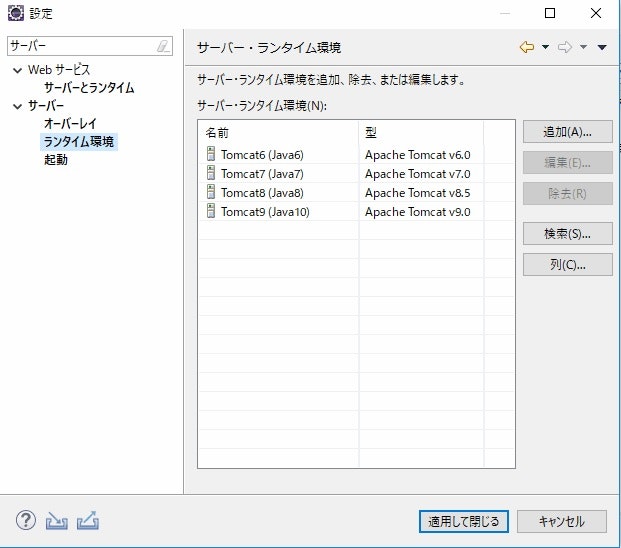Click the 検索(S)... button
Image resolution: width=621 pixels, height=548 pixels.
click(x=568, y=234)
